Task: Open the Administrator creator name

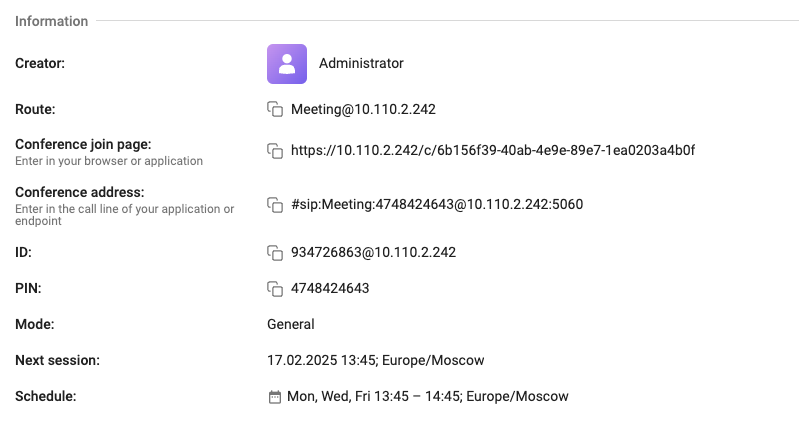Action: [361, 63]
